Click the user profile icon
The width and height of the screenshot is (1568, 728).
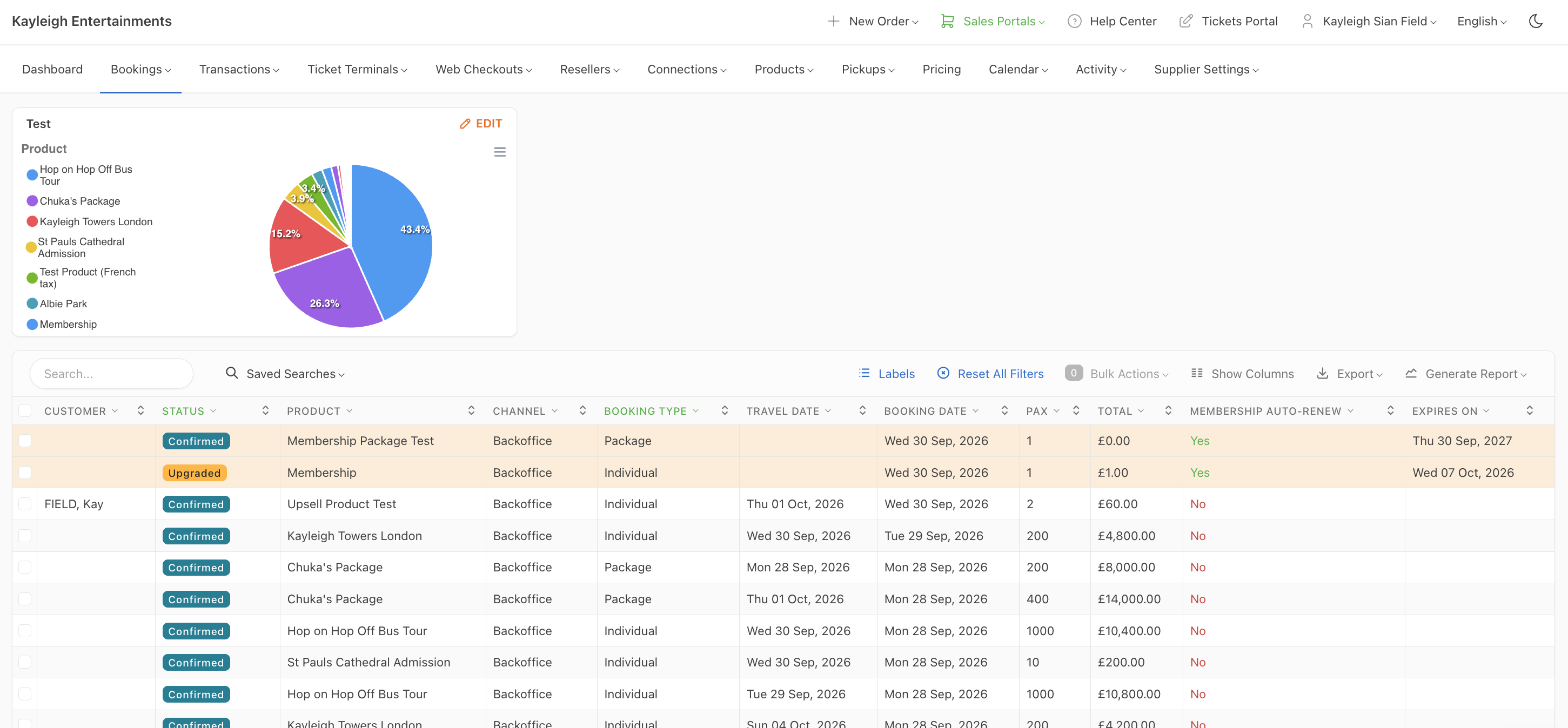[1307, 21]
